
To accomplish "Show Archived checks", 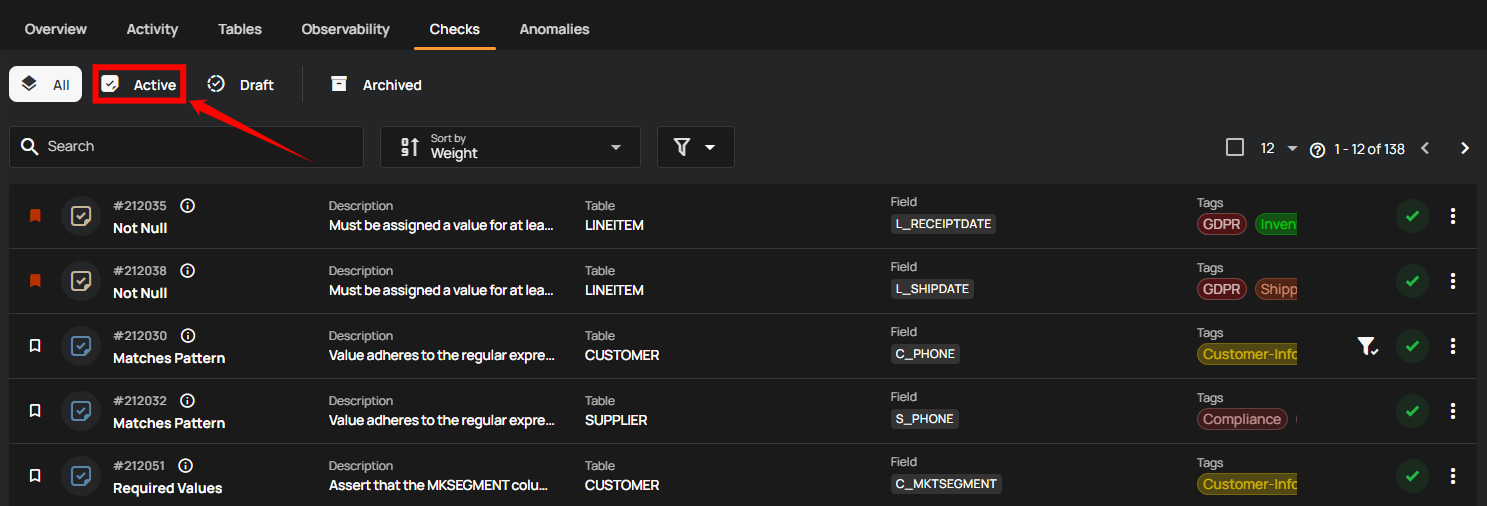I will (x=376, y=85).
